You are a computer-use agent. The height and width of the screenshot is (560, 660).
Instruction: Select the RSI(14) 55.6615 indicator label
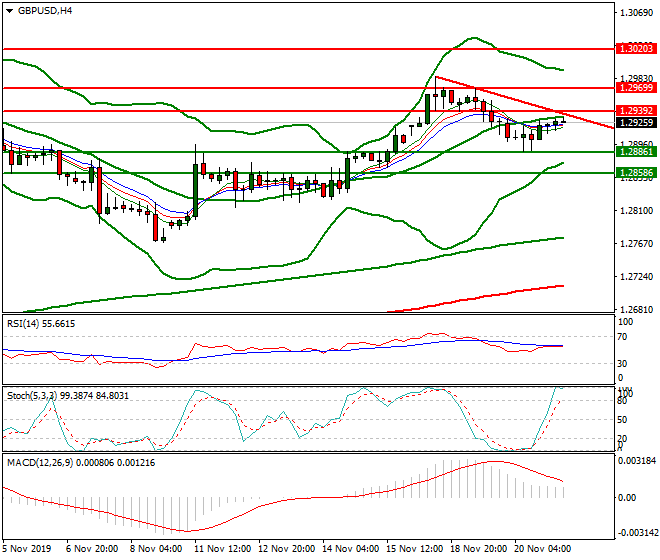(x=41, y=324)
